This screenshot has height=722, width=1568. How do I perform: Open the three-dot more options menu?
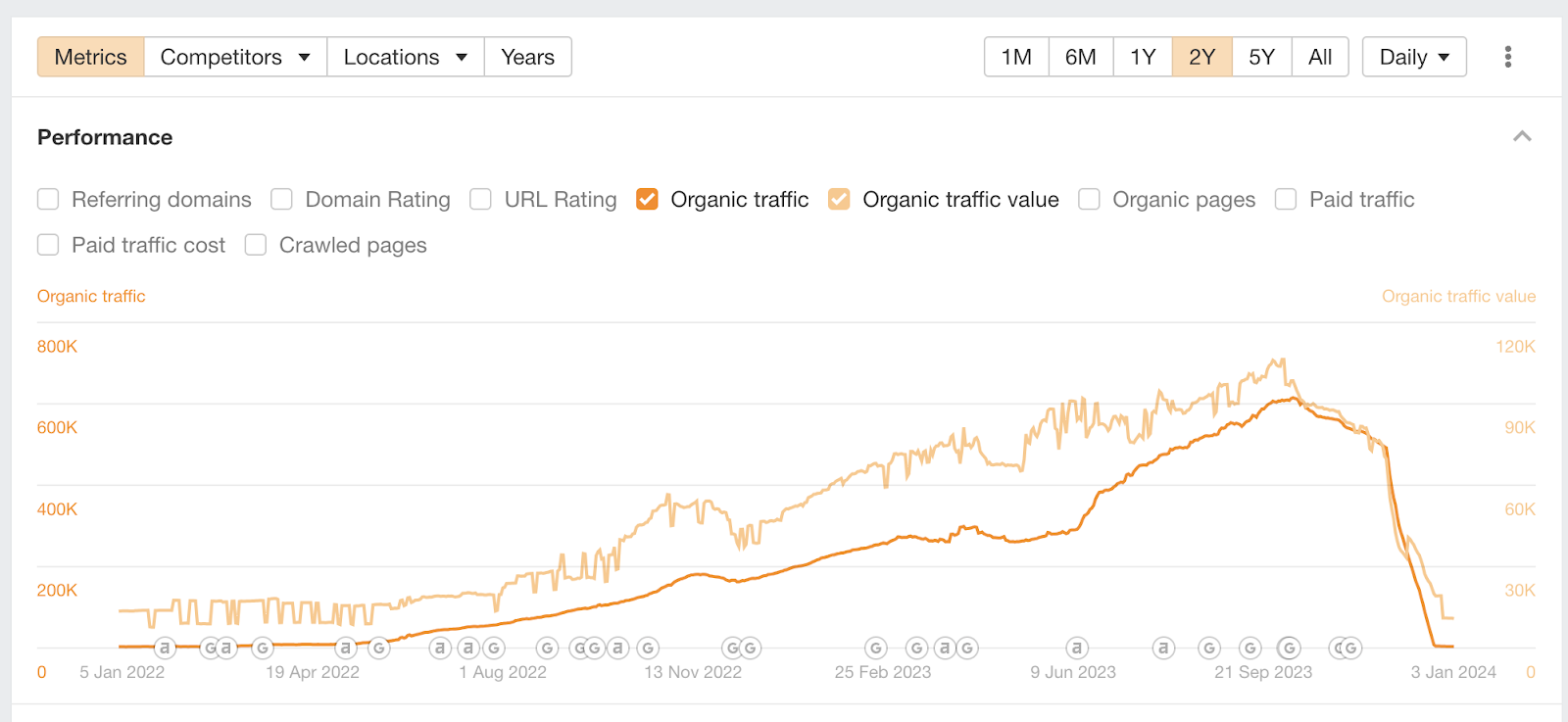pyautogui.click(x=1507, y=57)
